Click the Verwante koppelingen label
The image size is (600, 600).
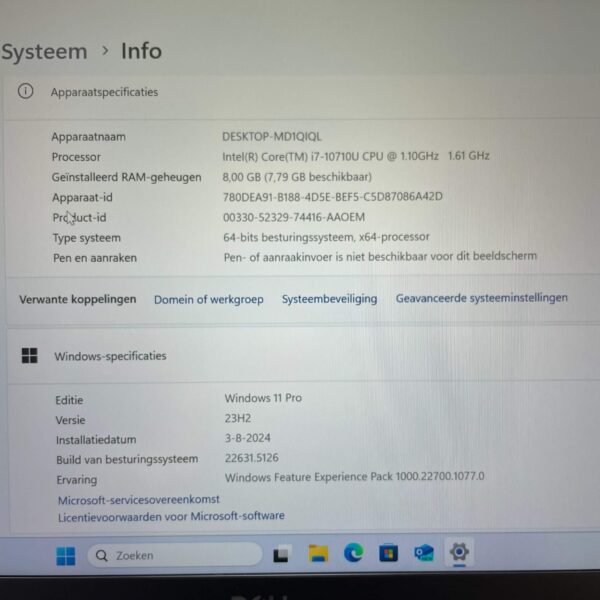coord(78,299)
